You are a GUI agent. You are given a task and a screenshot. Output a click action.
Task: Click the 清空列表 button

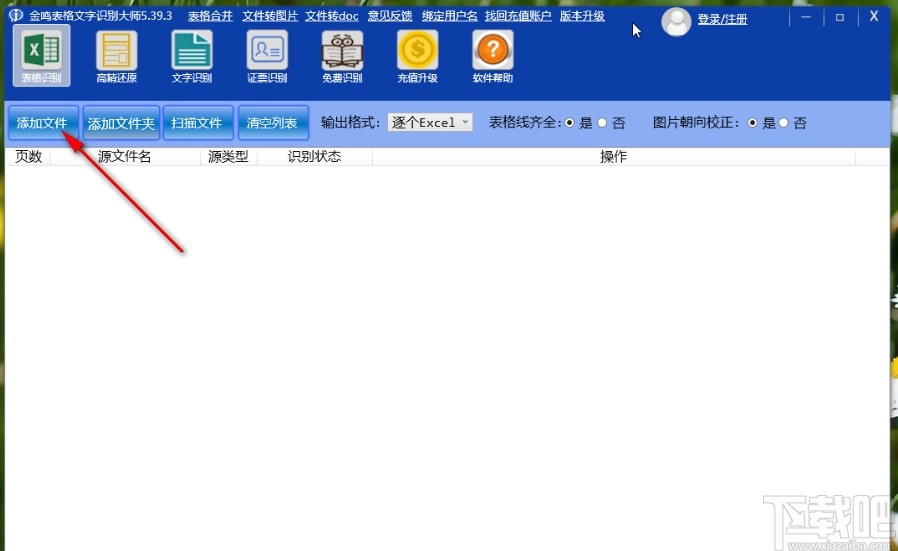tap(273, 123)
